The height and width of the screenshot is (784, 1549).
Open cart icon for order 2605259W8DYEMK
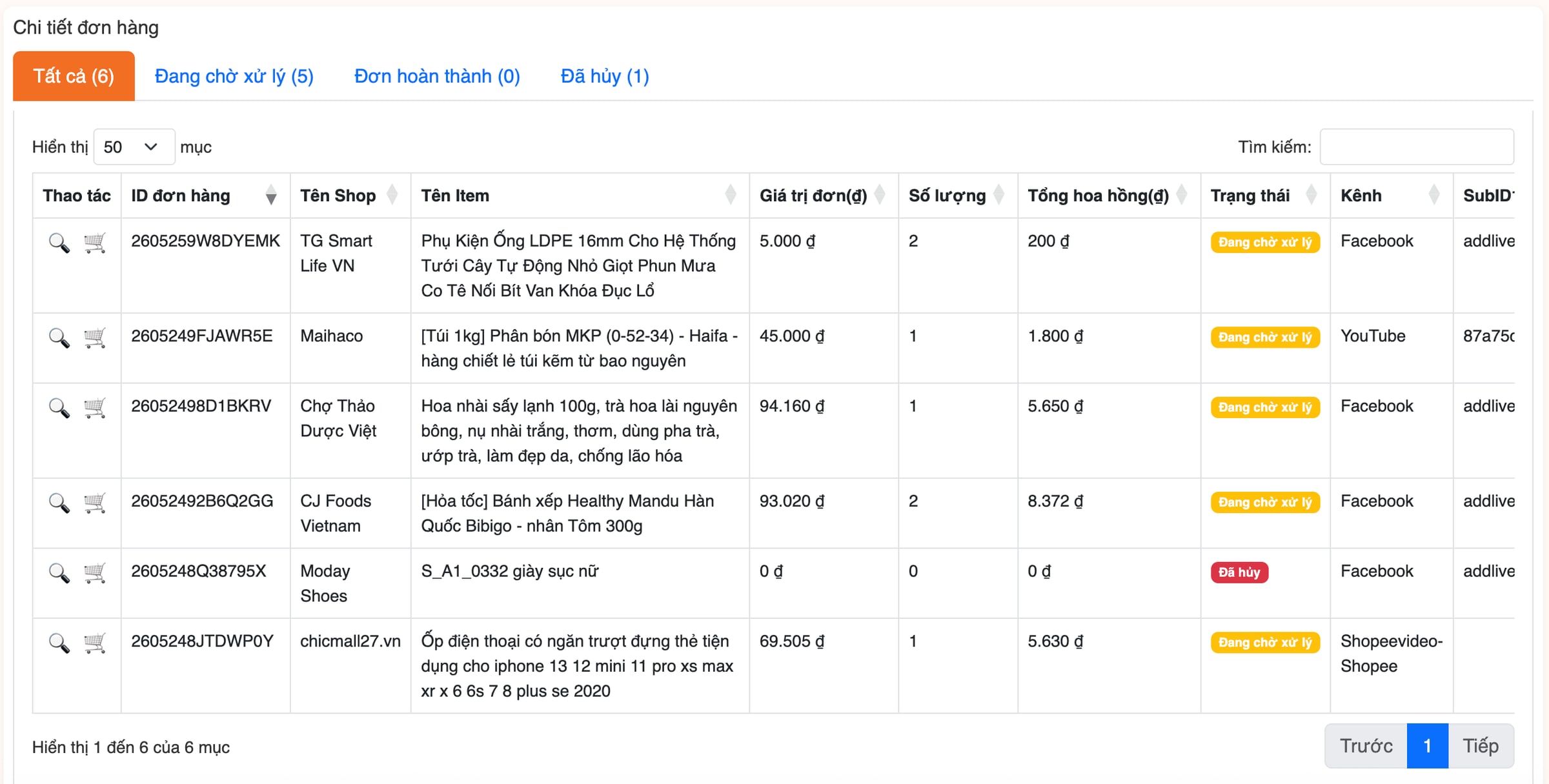click(95, 243)
